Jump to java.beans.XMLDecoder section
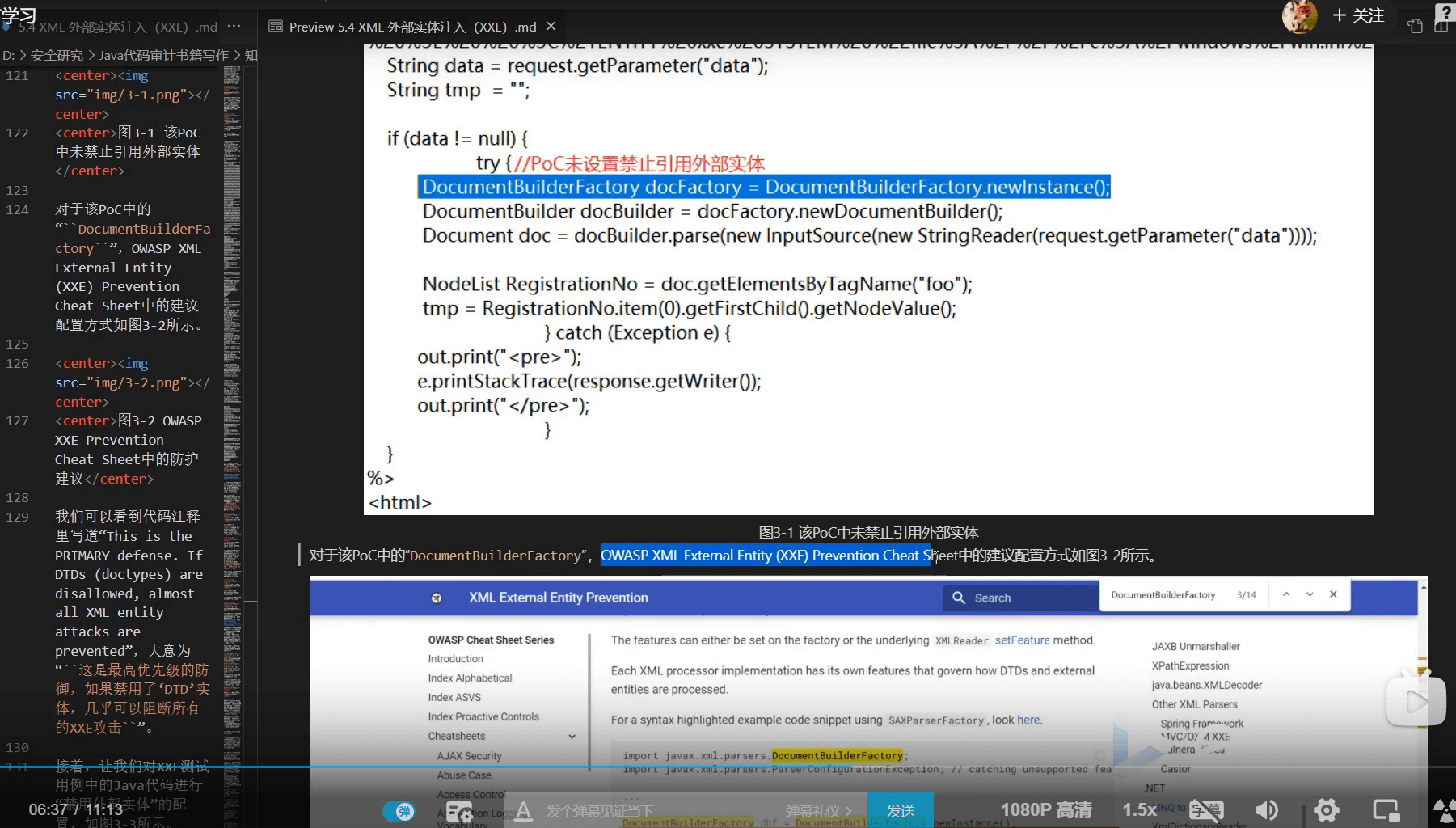This screenshot has width=1456, height=828. point(1206,685)
